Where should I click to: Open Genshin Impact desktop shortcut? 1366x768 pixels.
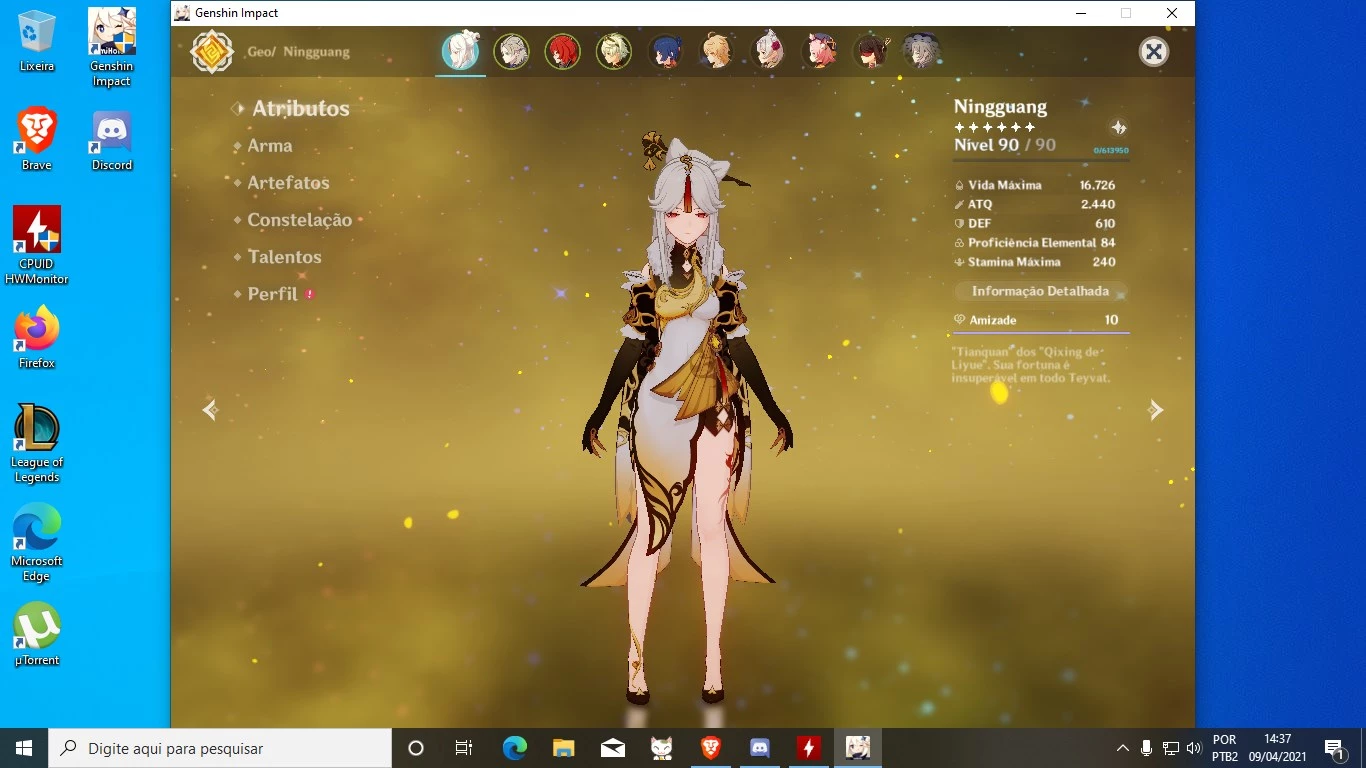pyautogui.click(x=112, y=48)
